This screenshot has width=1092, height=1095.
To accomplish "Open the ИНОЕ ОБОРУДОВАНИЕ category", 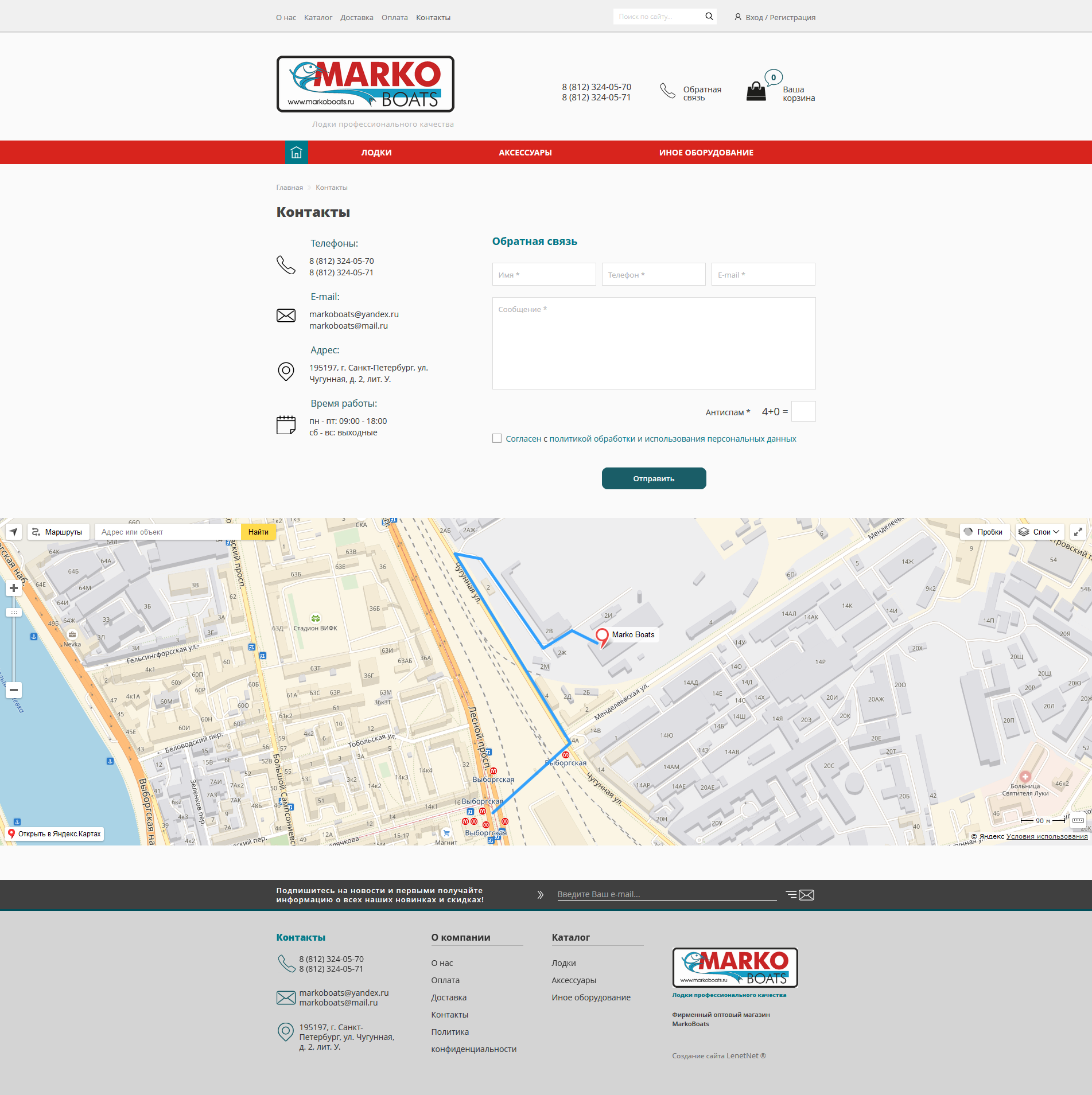I will click(706, 153).
